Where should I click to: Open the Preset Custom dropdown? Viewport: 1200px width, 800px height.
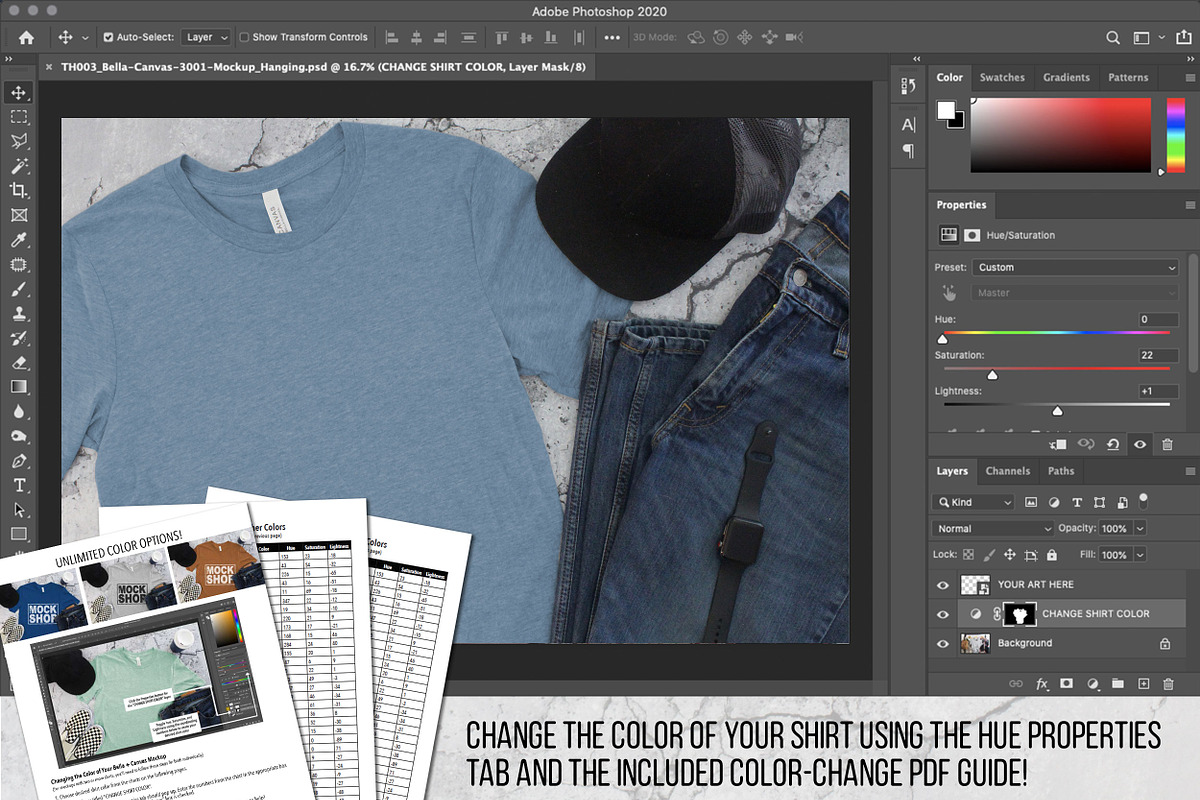click(x=1076, y=268)
